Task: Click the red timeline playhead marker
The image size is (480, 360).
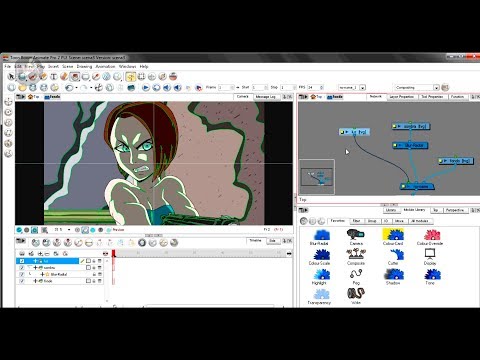Action: pyautogui.click(x=113, y=254)
